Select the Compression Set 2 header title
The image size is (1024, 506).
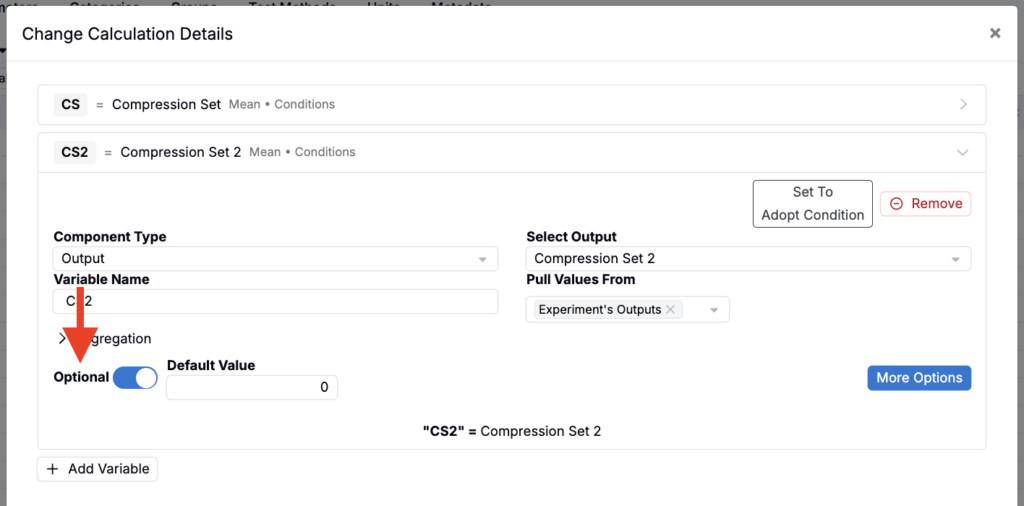tap(181, 152)
